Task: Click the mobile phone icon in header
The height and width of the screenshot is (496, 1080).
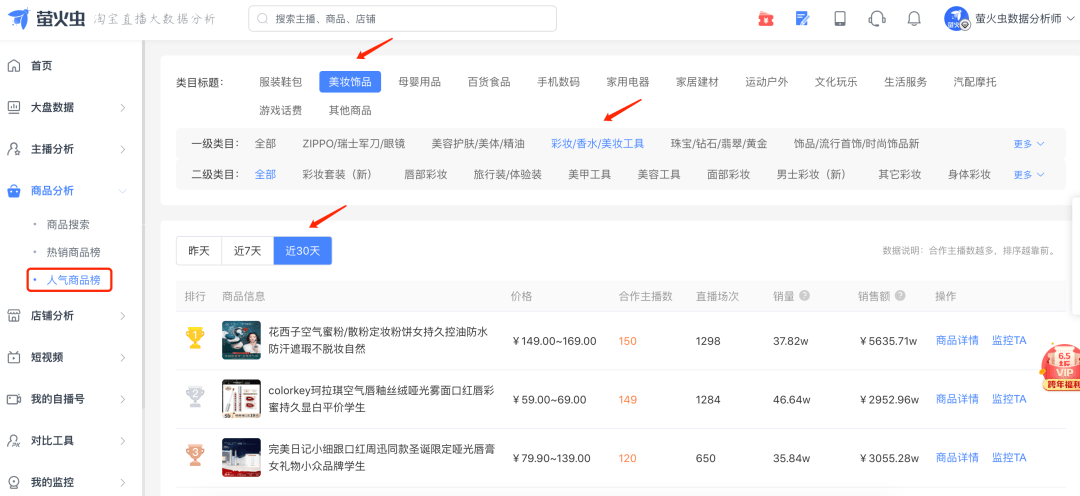Action: (x=840, y=19)
